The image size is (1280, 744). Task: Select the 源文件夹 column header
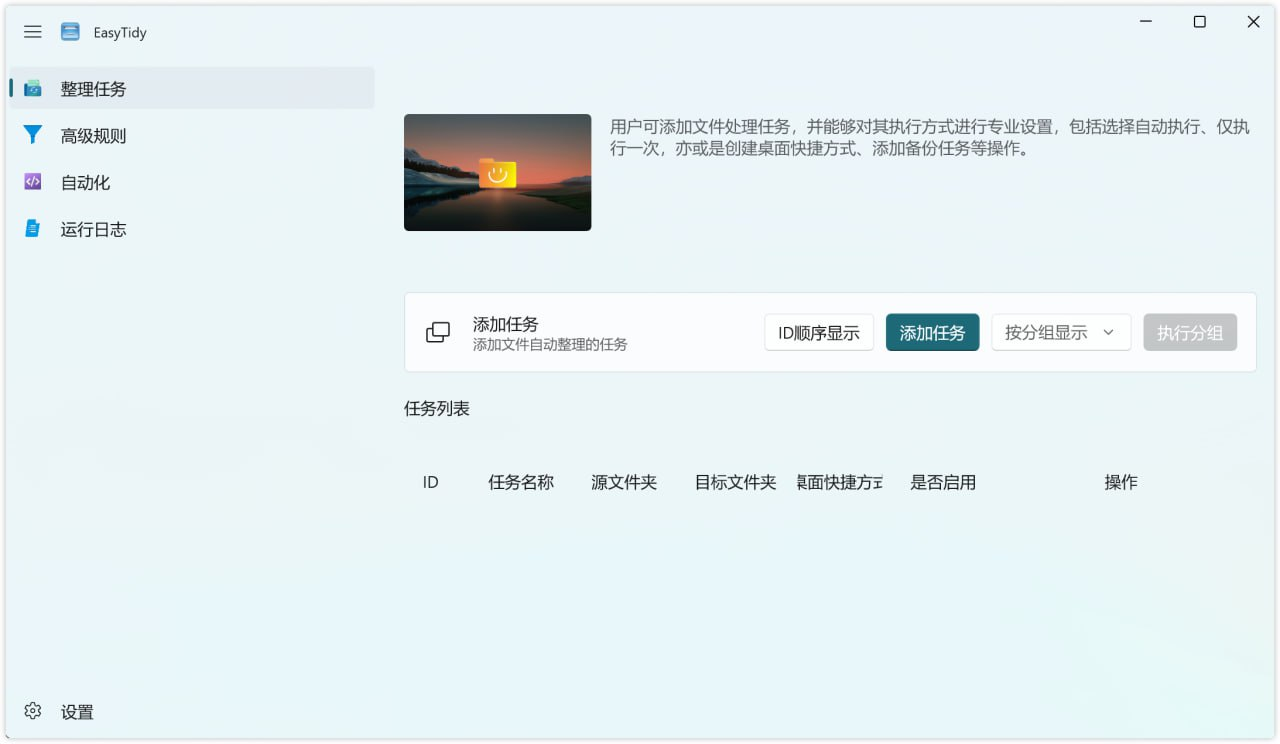click(623, 482)
